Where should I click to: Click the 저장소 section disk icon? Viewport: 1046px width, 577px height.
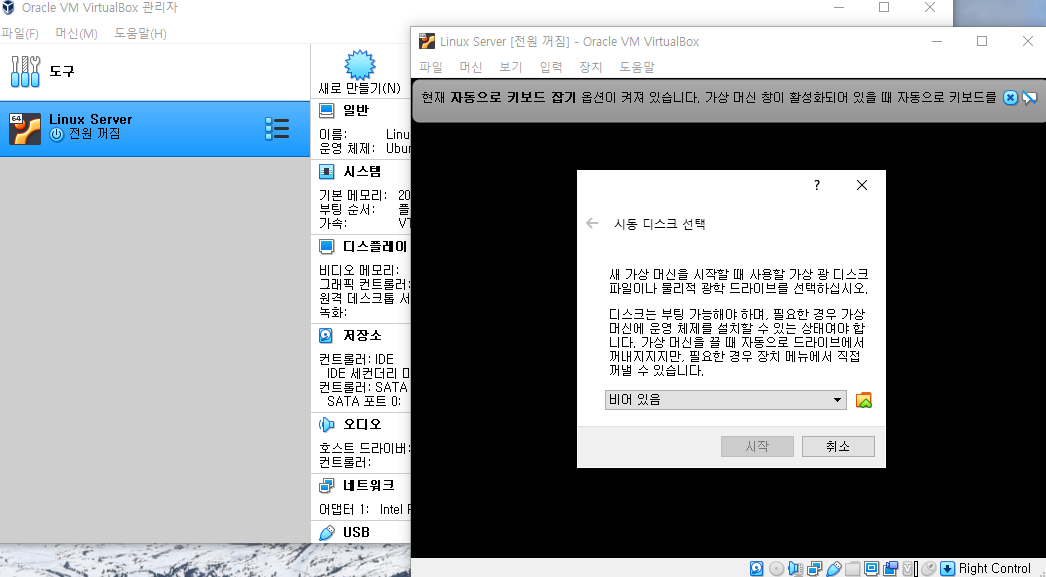coord(326,335)
